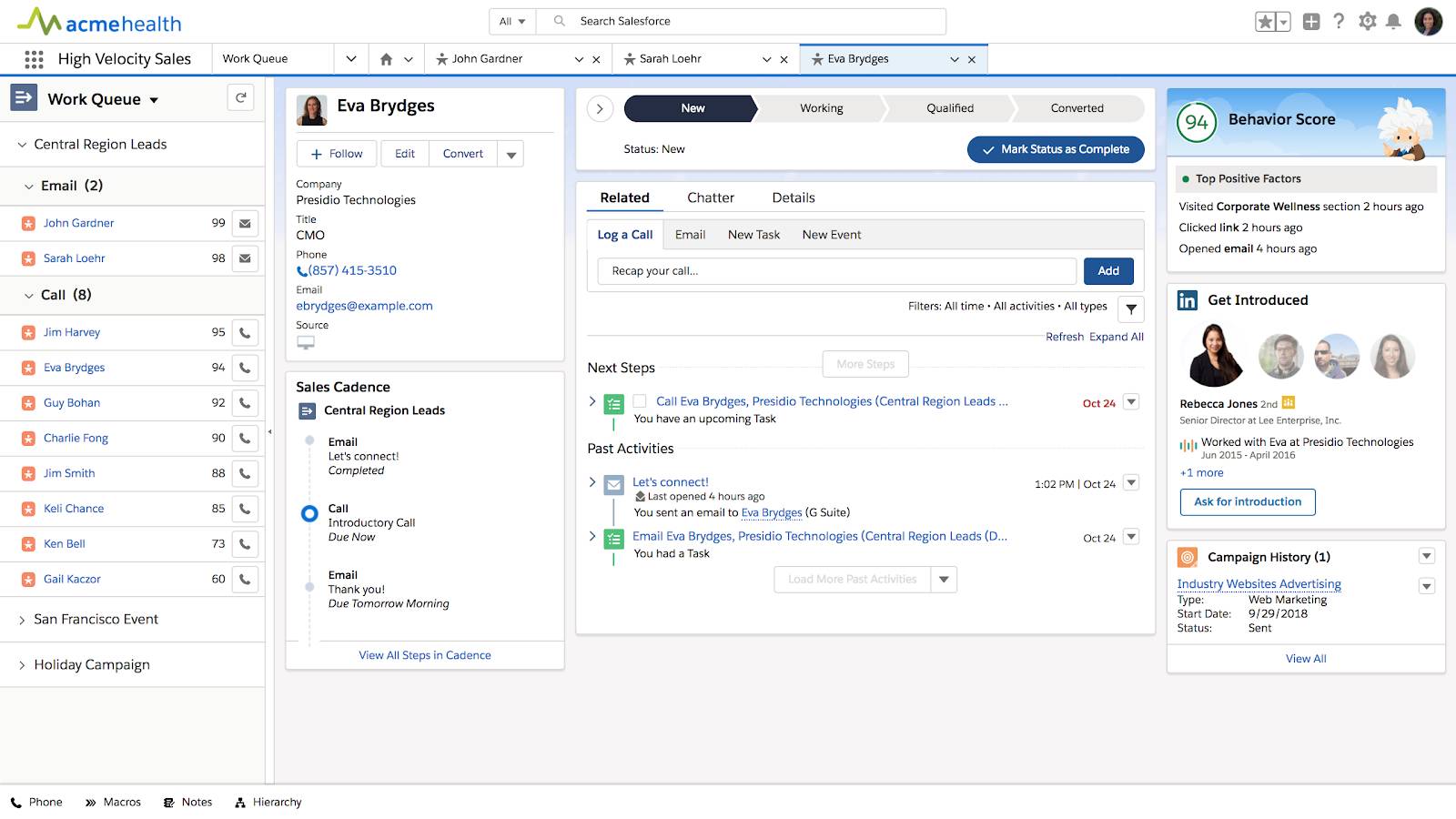Click Ask for introduction
The height and width of the screenshot is (819, 1456).
pos(1247,501)
